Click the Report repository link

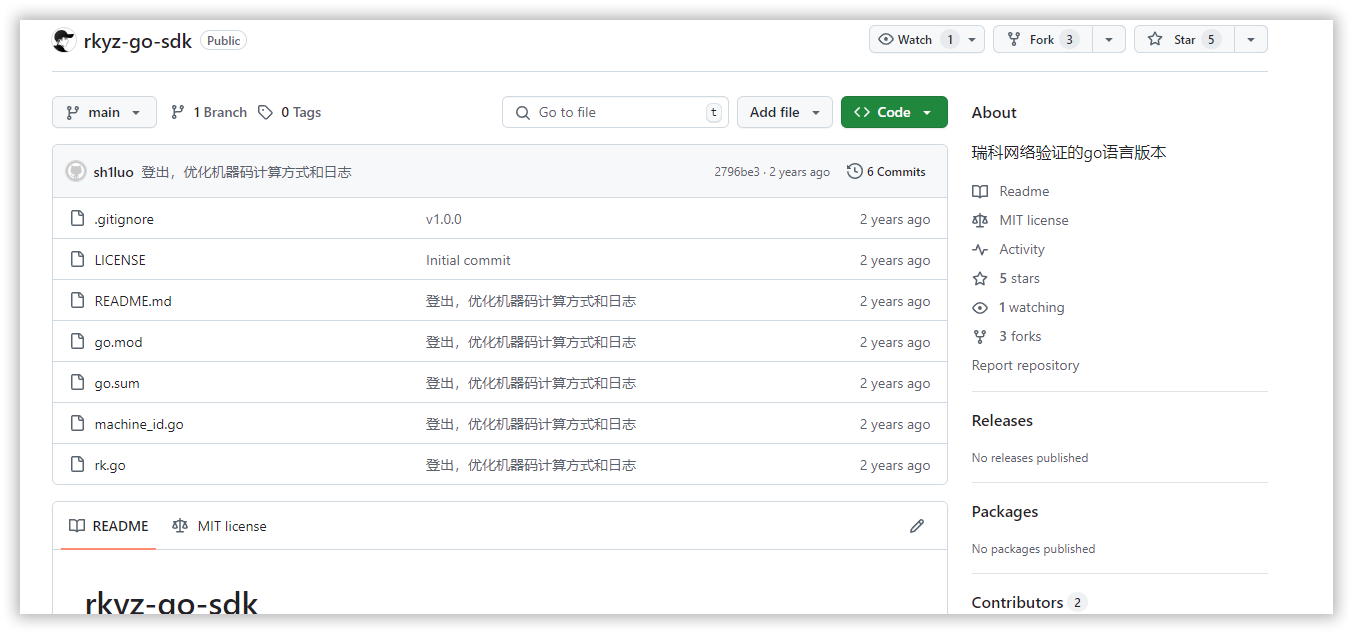point(1025,365)
